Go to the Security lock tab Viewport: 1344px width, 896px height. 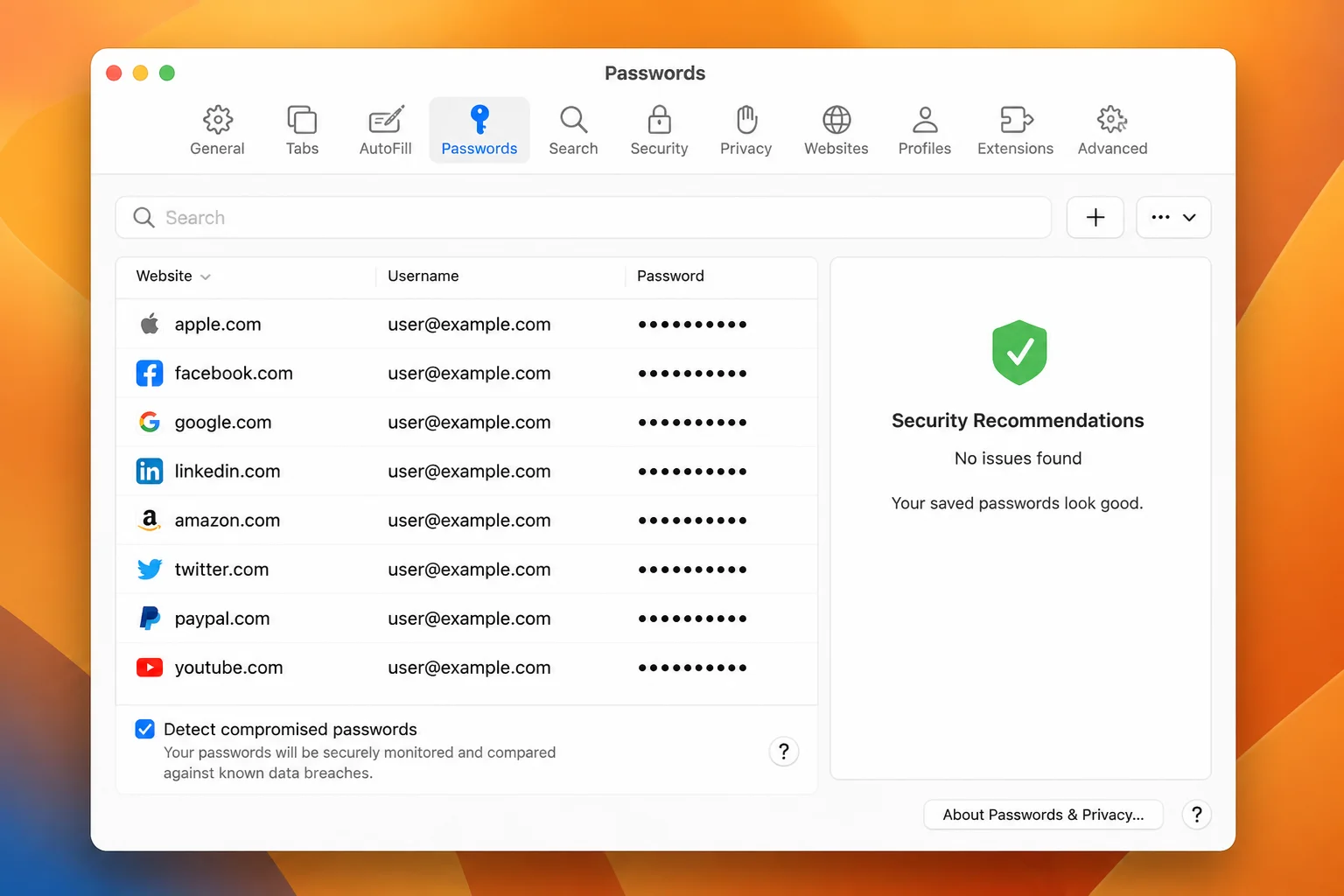(659, 130)
